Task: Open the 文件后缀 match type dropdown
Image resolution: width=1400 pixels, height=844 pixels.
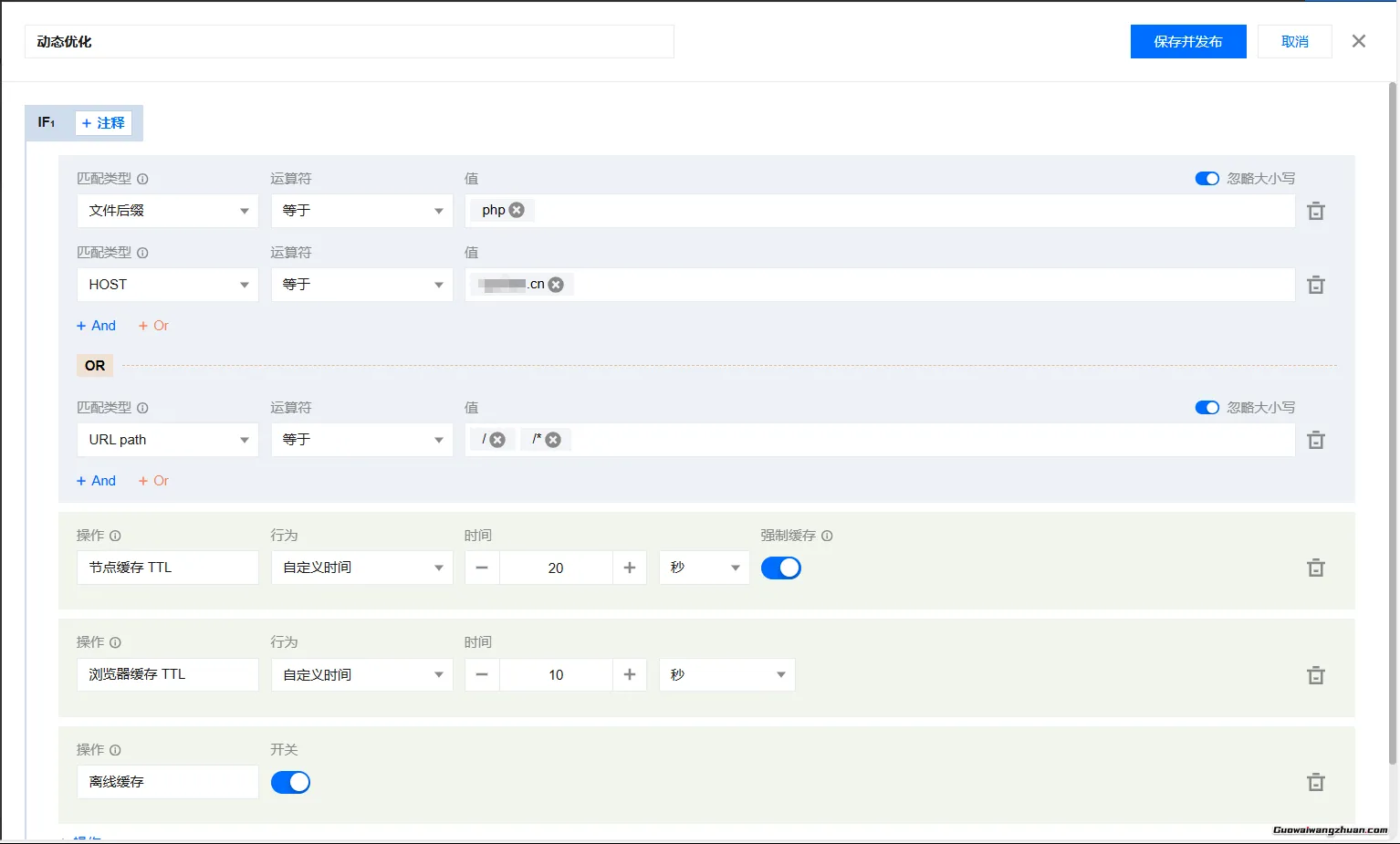Action: 167,211
